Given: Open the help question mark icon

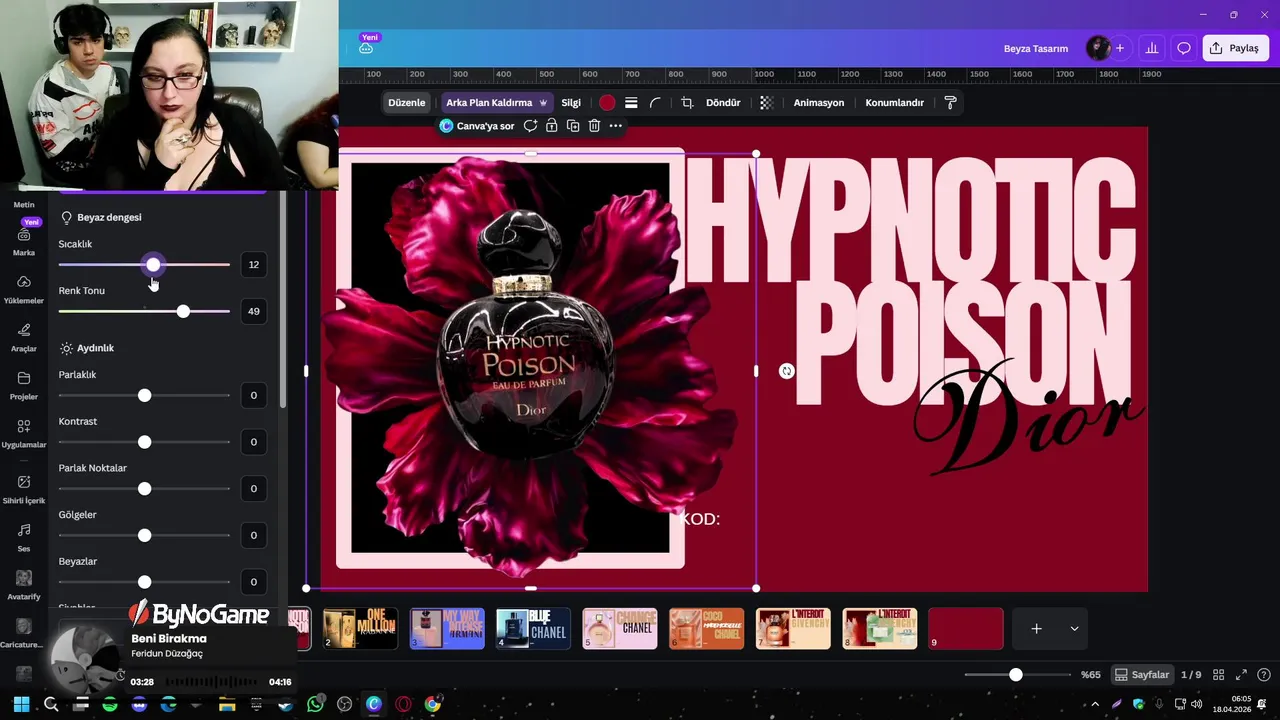Looking at the screenshot, I should [1264, 675].
